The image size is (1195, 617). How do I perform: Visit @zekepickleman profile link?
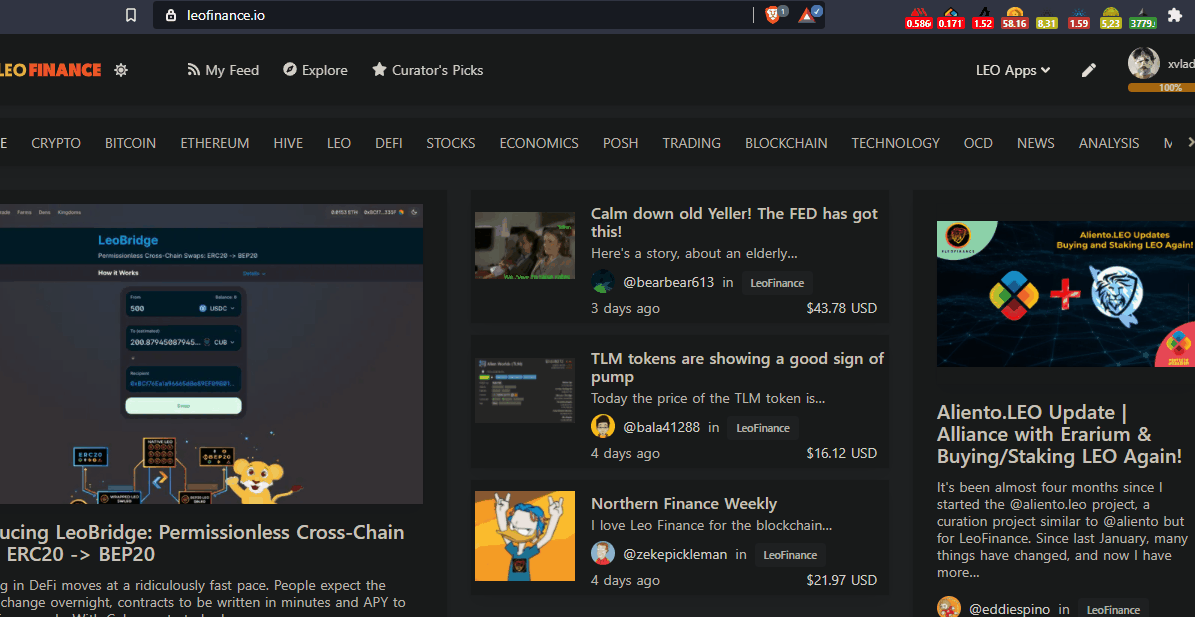[x=675, y=554]
